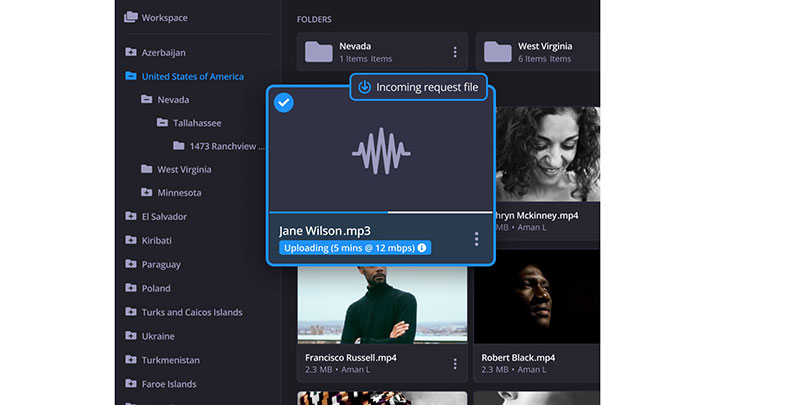The height and width of the screenshot is (405, 800).
Task: Click the Turks and Caicos Islands folder icon
Action: (131, 312)
